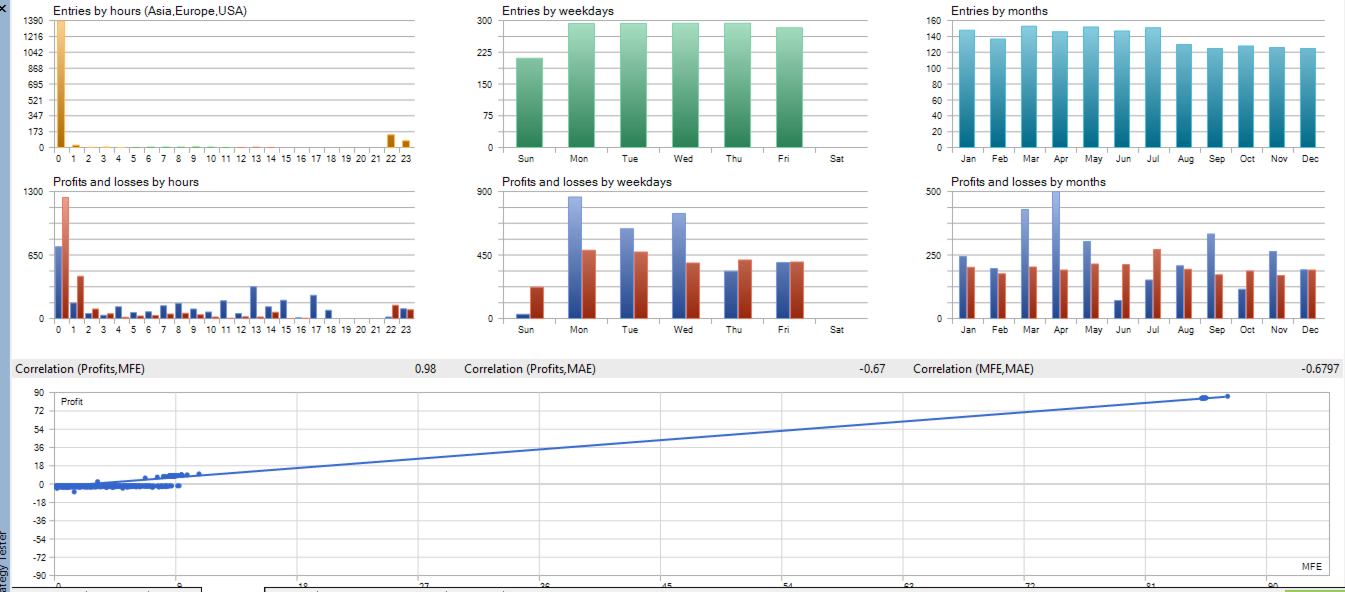1345x592 pixels.
Task: Click the rightmost point on the regression line
Action: tap(1227, 397)
